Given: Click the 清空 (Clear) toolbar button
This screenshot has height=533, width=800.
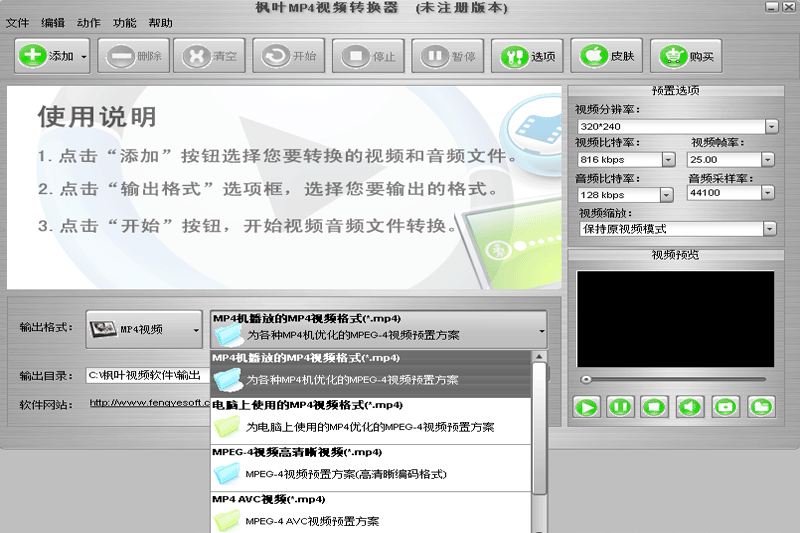Looking at the screenshot, I should [209, 56].
